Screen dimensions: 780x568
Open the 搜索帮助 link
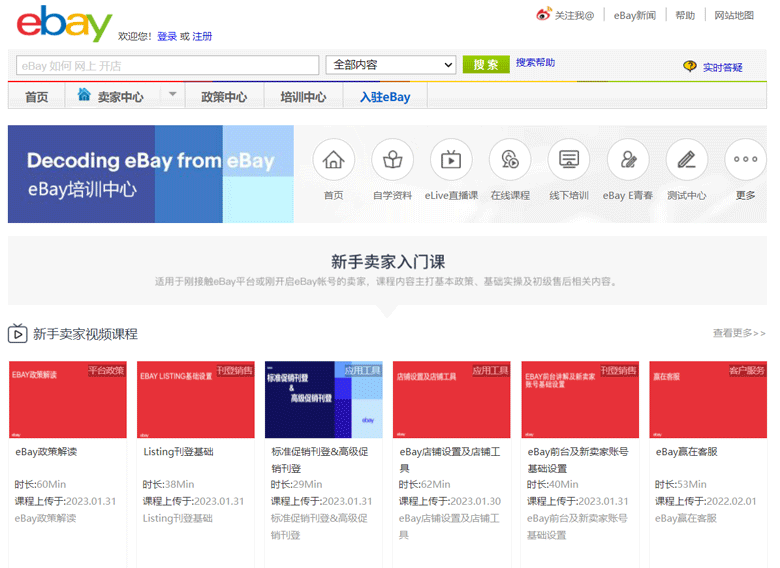tap(535, 63)
